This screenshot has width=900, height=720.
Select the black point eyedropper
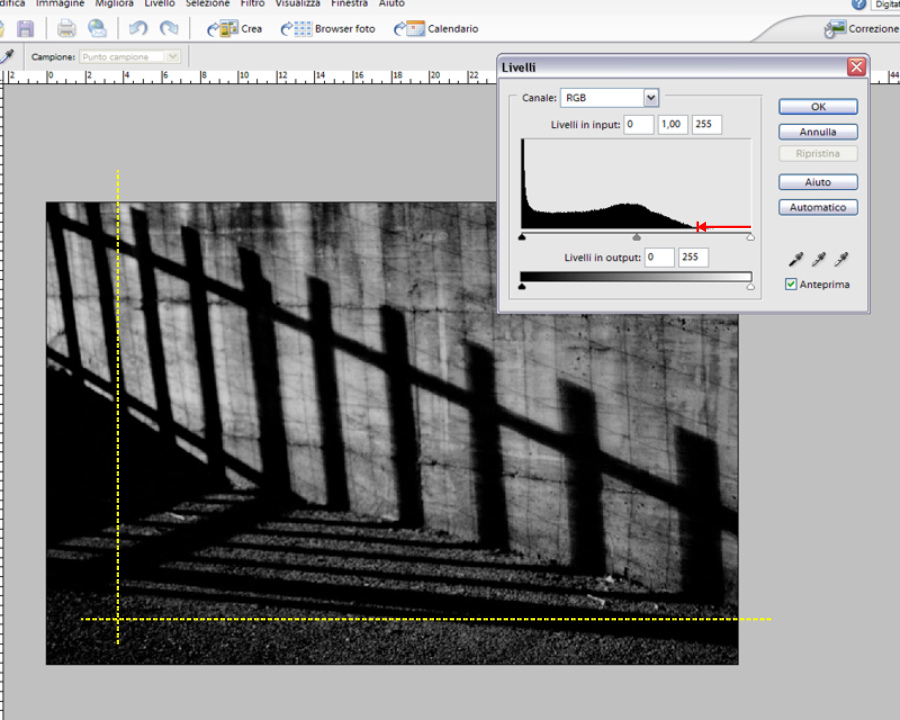point(796,260)
